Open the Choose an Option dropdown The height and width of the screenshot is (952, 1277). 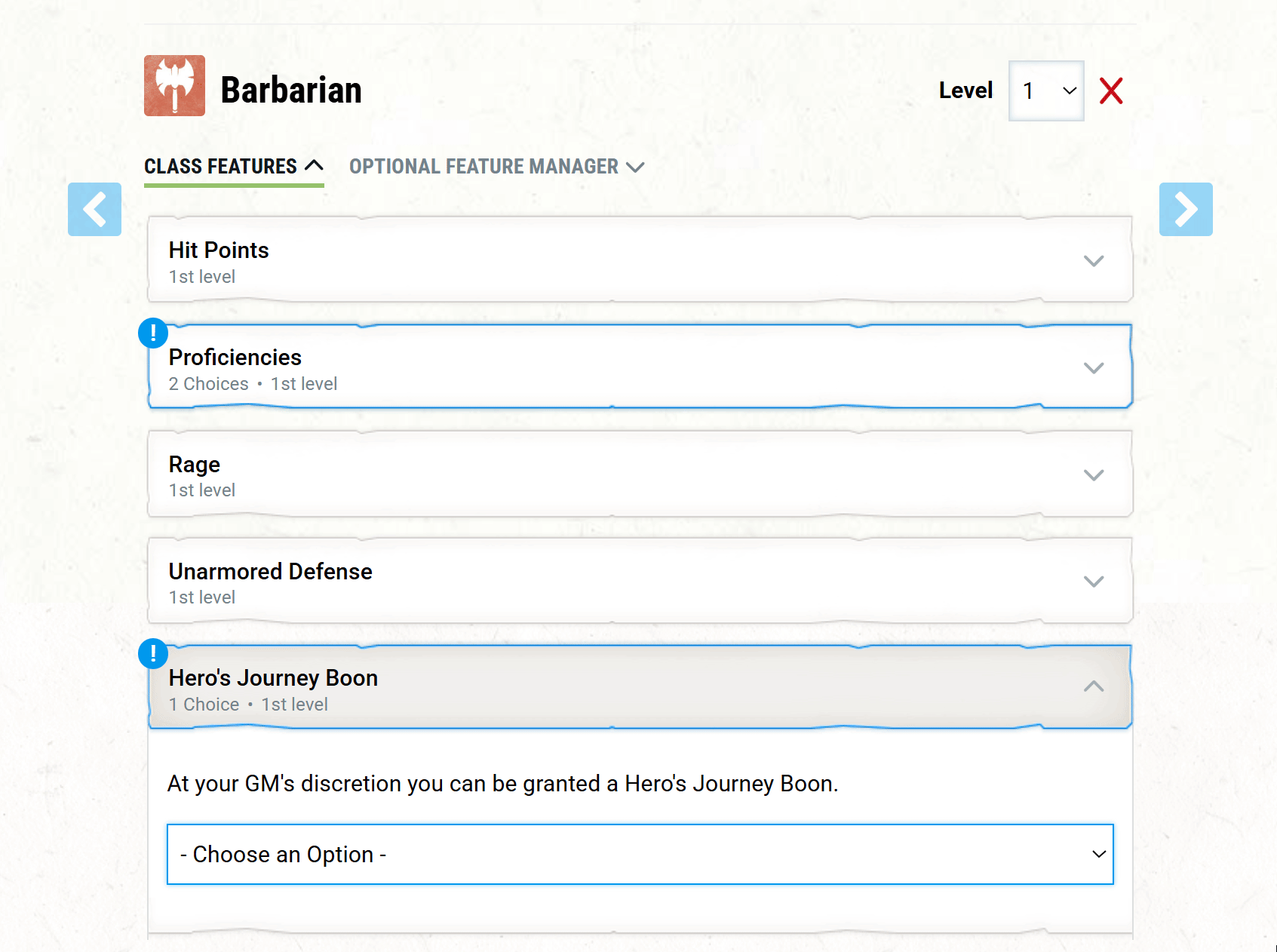640,854
